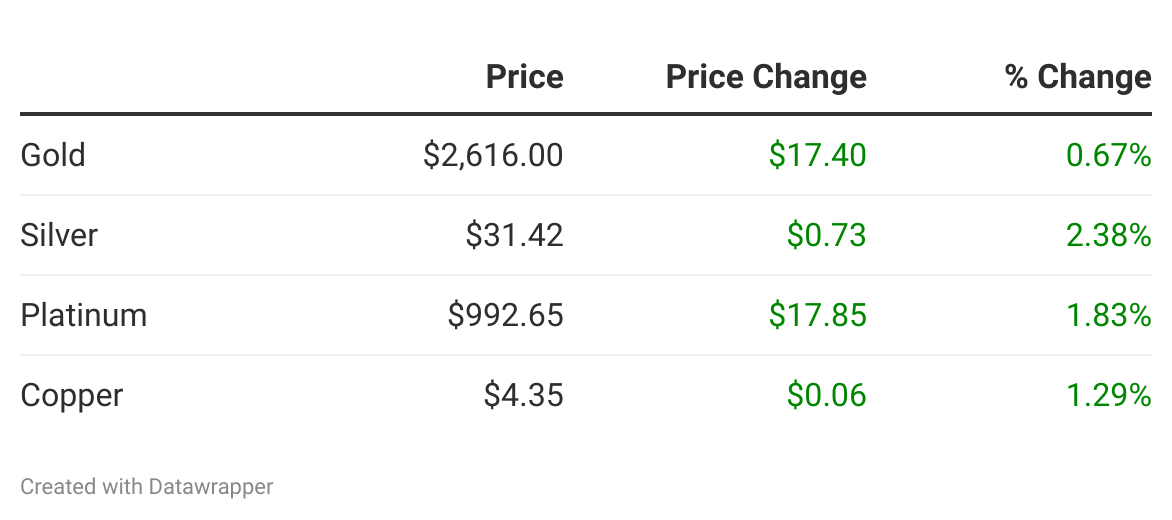Screen dimensions: 1172x520
Task: Select the Silver row label
Action: 59,235
